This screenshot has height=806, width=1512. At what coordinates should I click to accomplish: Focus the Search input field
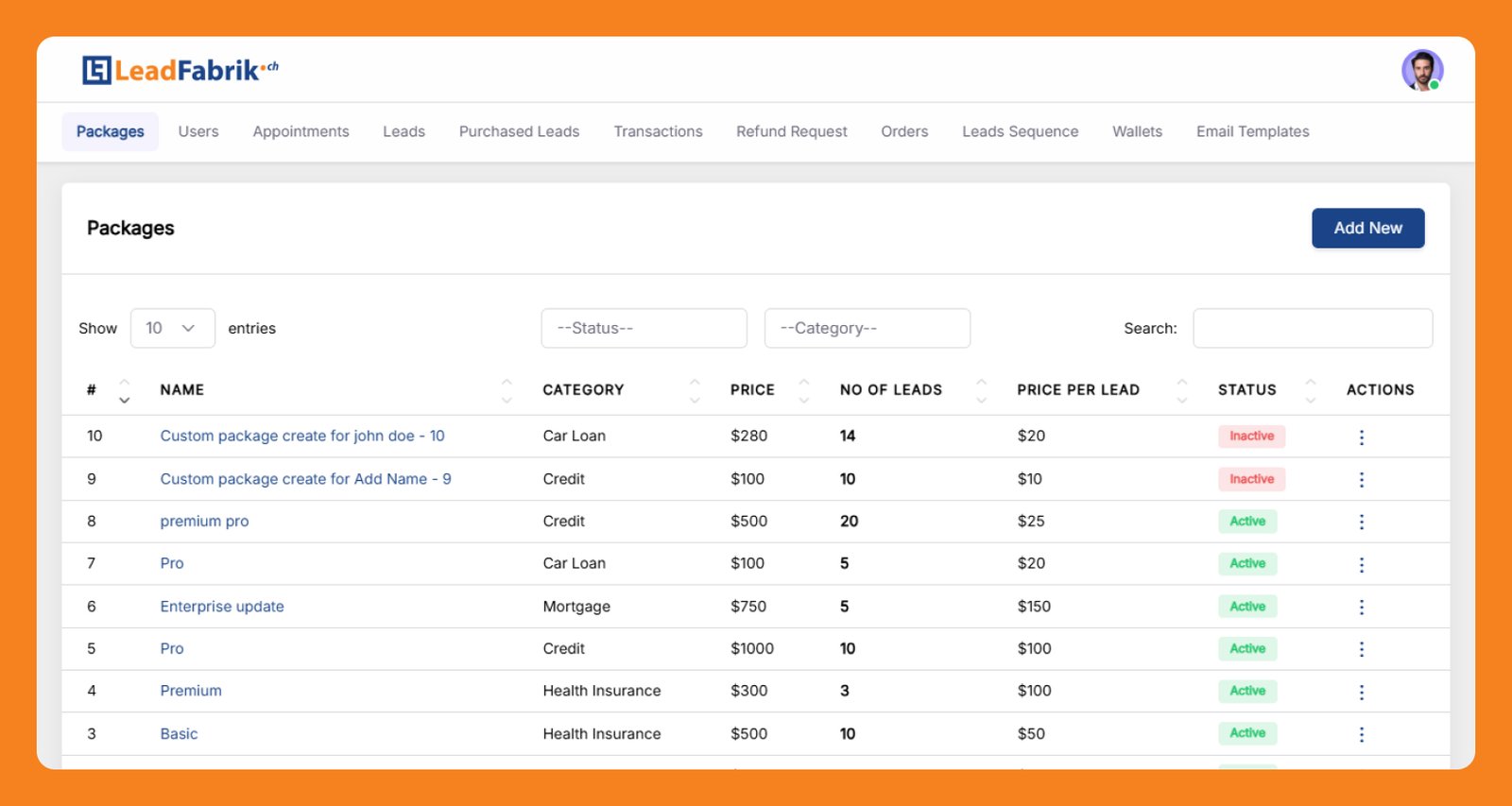pos(1312,328)
